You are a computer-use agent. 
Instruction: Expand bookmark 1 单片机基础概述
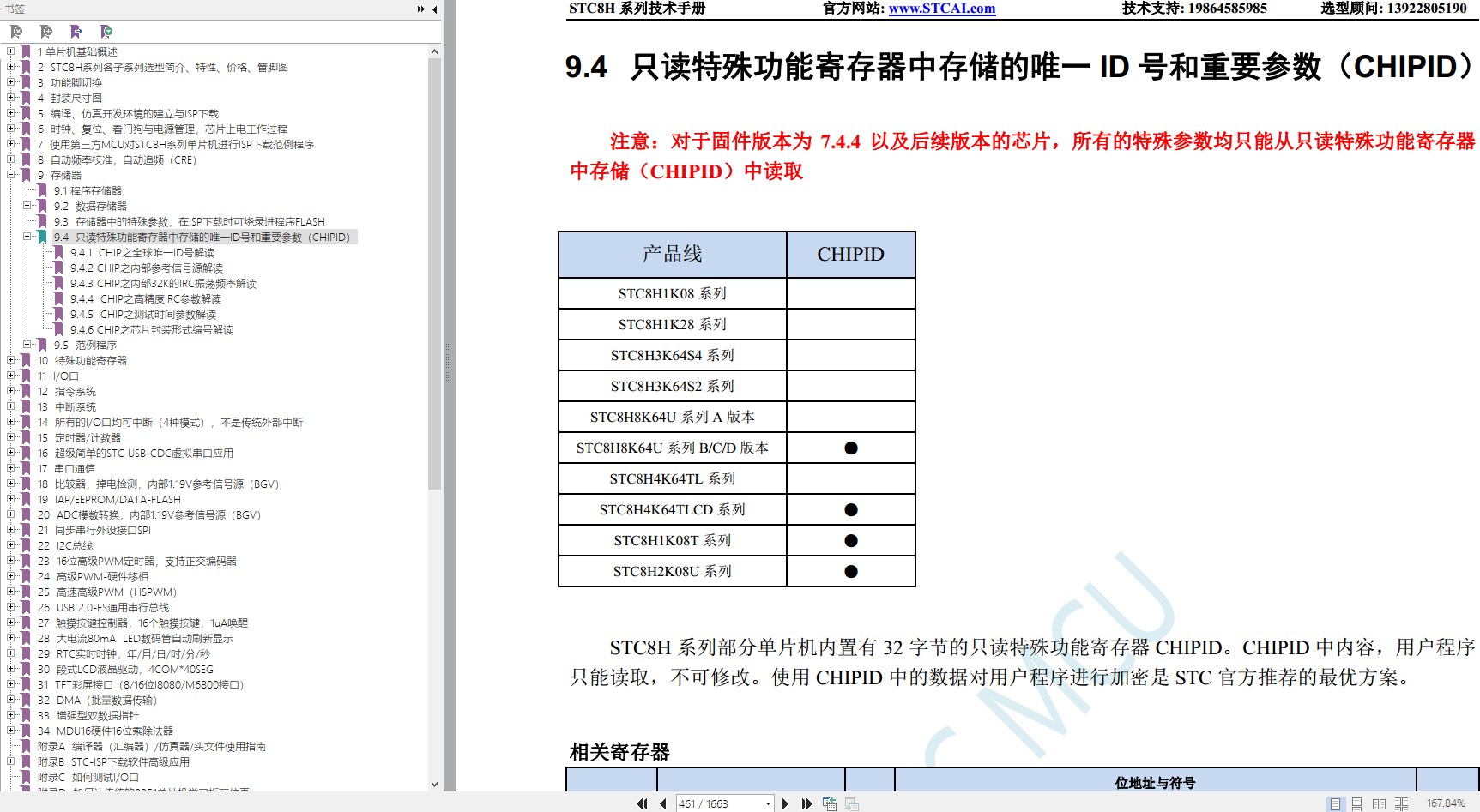(11, 51)
